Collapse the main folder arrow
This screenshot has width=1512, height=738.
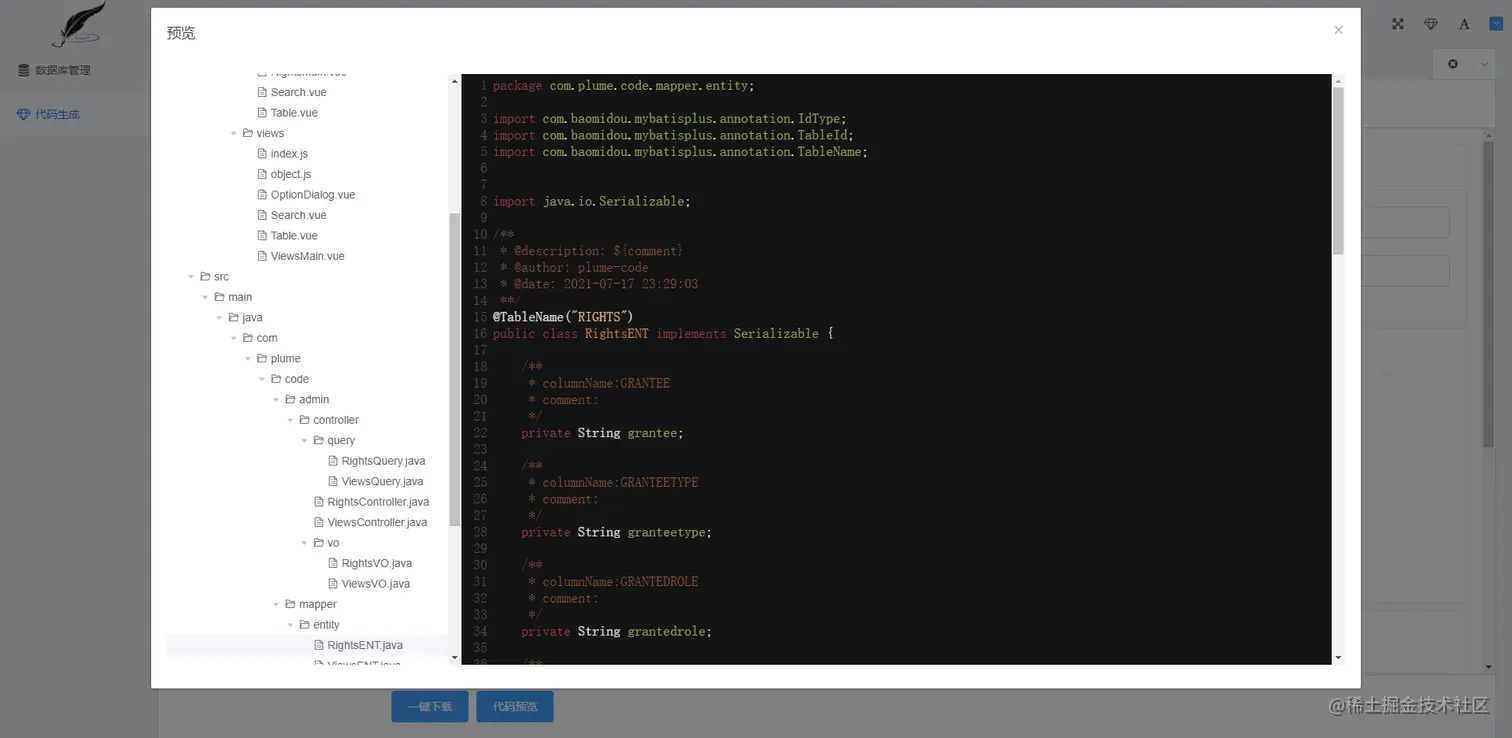click(x=206, y=297)
